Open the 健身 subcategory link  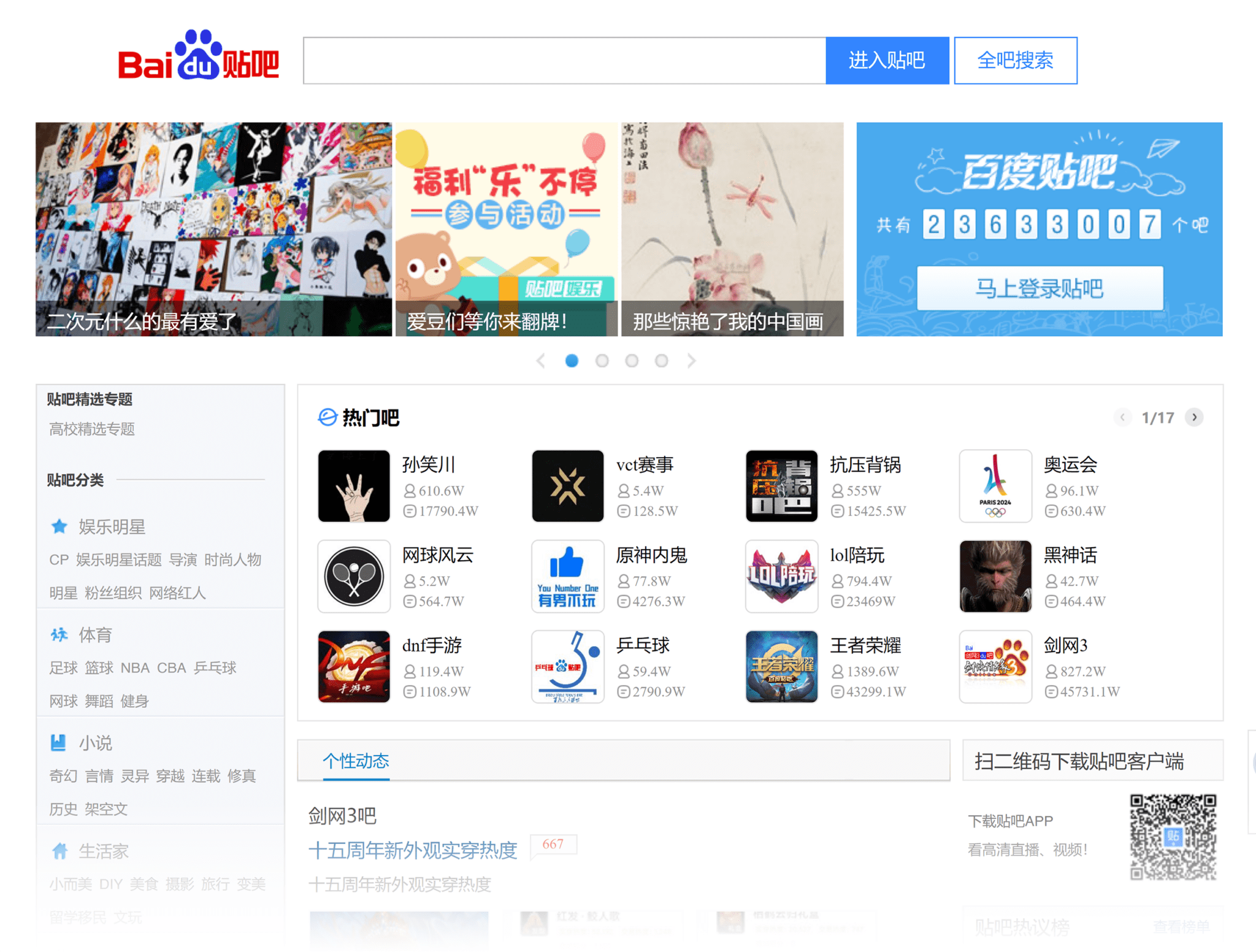[x=134, y=701]
